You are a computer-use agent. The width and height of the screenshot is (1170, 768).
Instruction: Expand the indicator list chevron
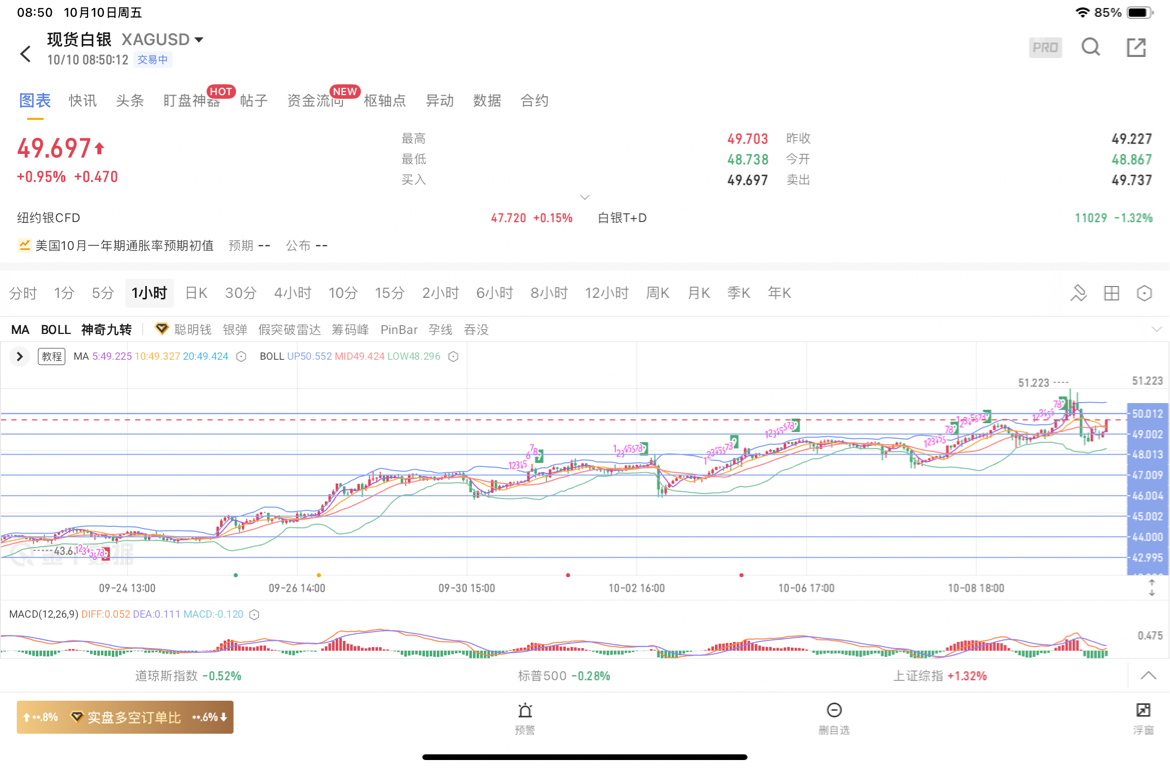point(1156,329)
